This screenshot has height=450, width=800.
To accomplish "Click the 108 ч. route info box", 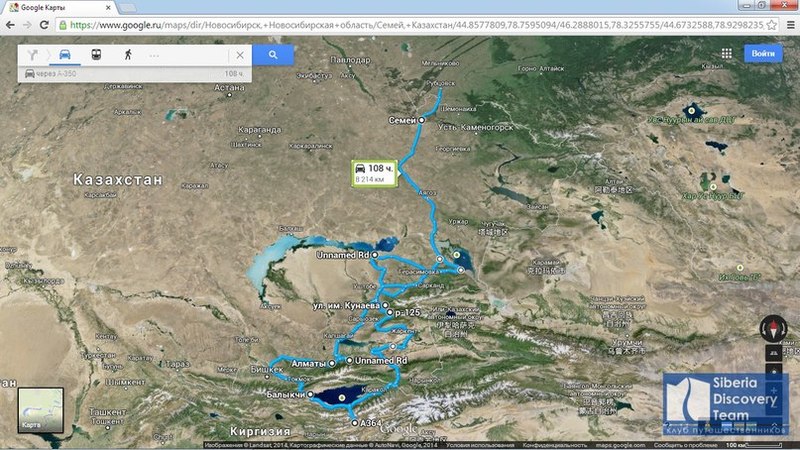I will pos(374,173).
